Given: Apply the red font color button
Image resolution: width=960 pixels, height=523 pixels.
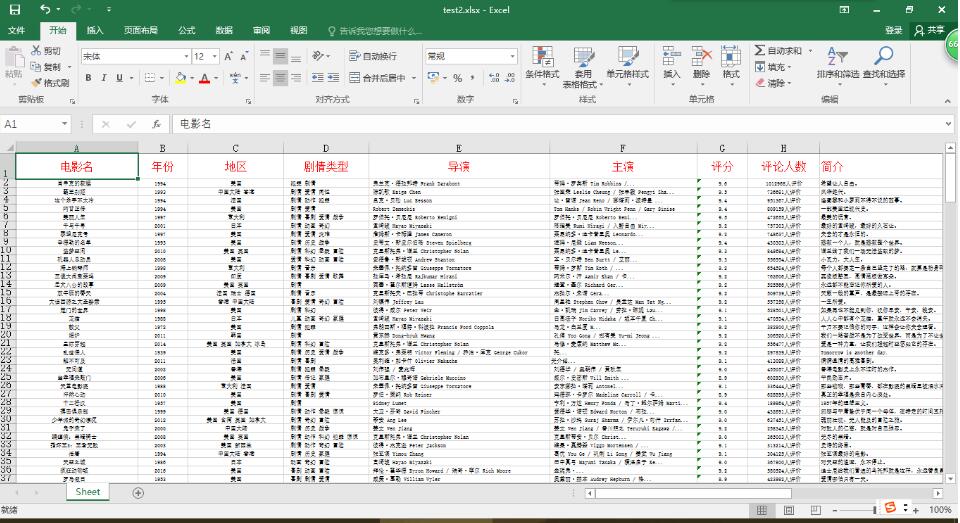Looking at the screenshot, I should 204,78.
